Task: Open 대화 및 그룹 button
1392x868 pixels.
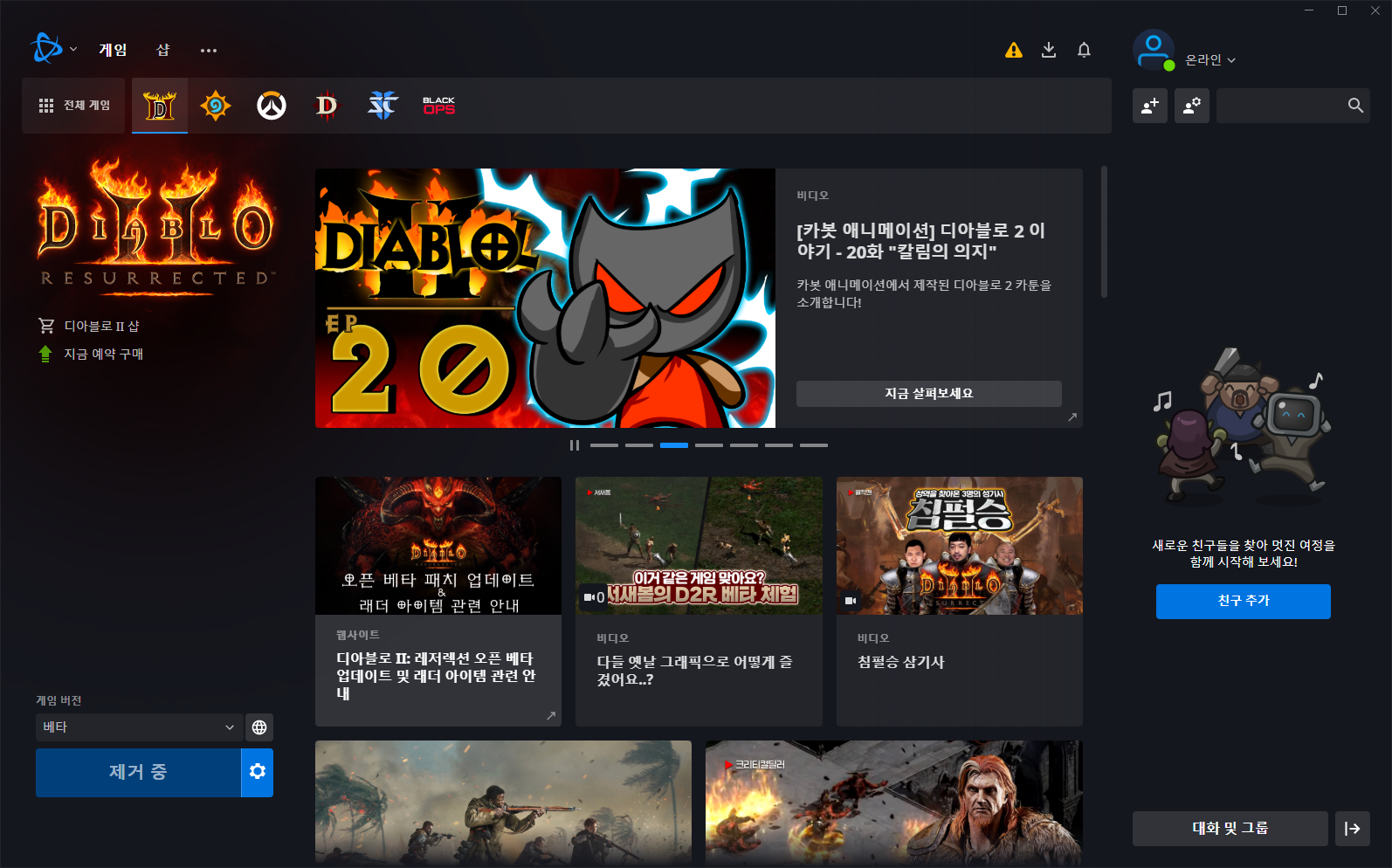Action: pos(1230,829)
